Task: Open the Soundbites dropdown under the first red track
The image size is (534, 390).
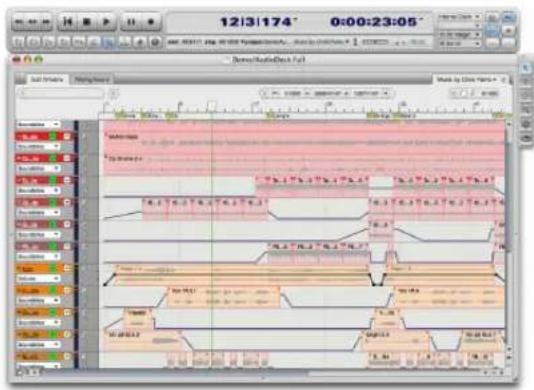Action: (x=38, y=147)
